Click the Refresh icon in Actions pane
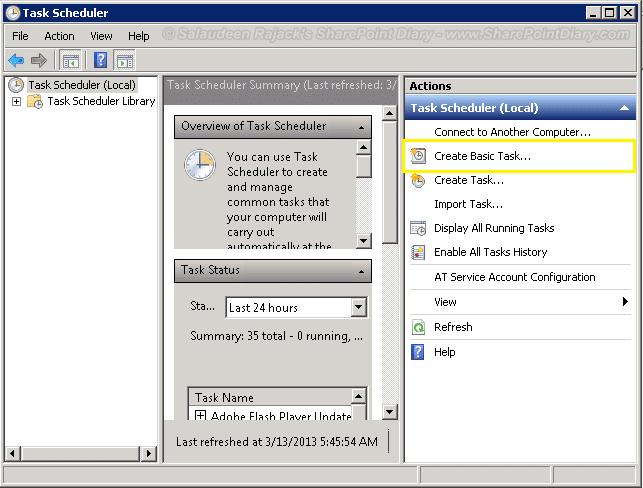Viewport: 643px width, 488px height. (x=418, y=327)
